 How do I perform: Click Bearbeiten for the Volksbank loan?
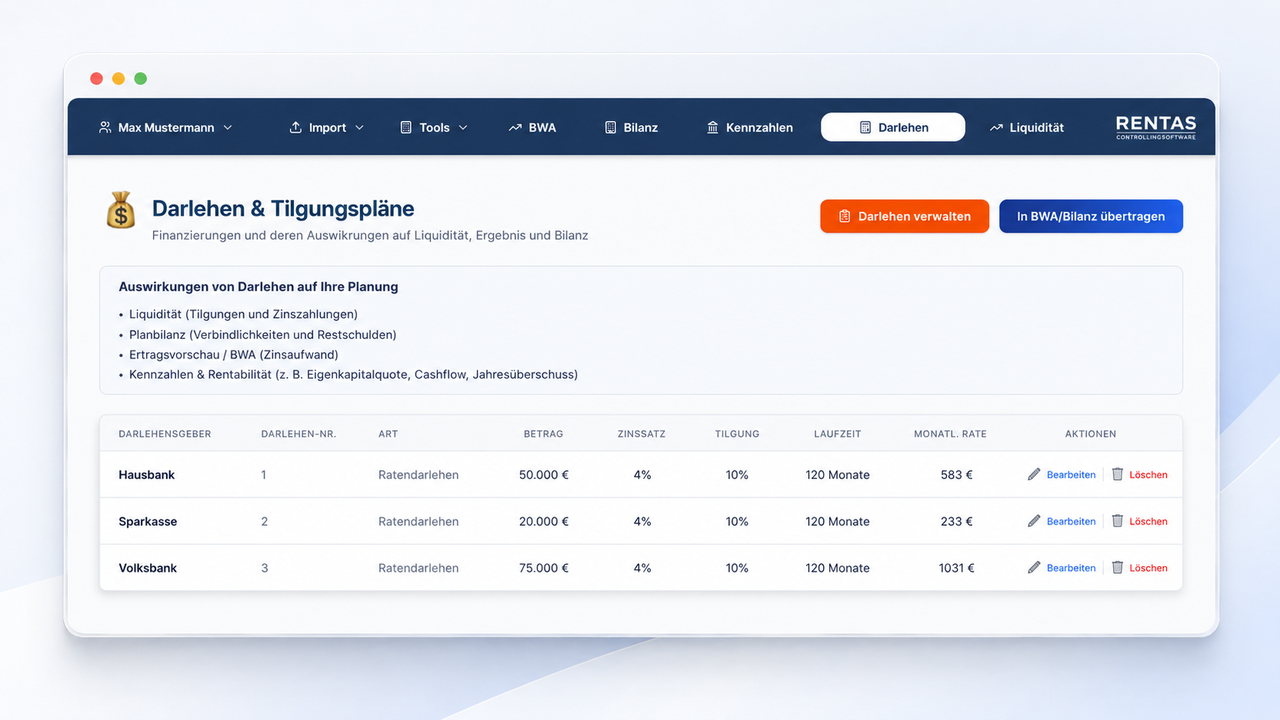1071,568
